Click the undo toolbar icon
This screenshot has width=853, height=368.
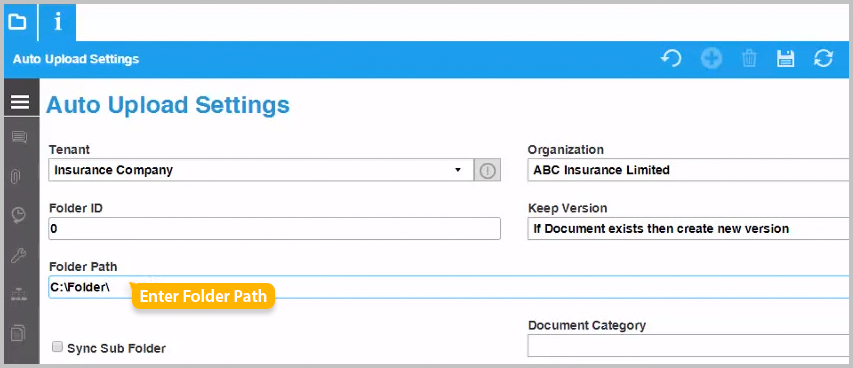tap(671, 59)
